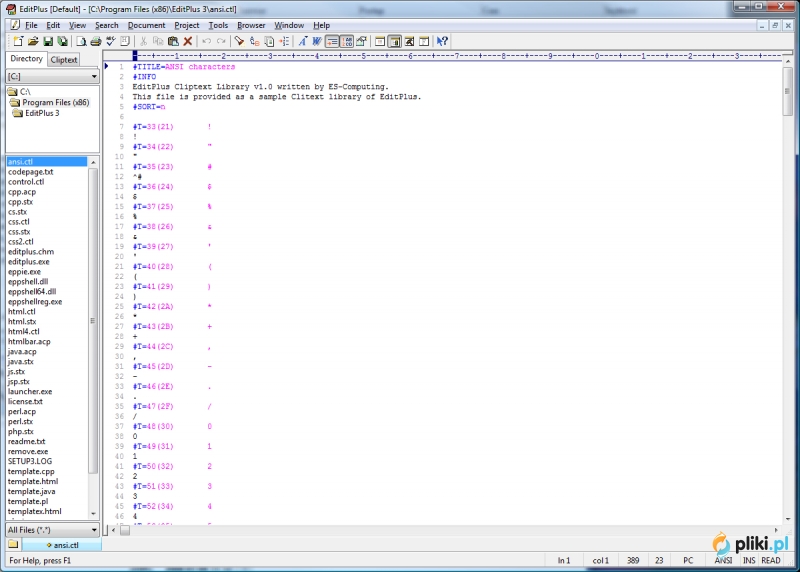
Task: Click the Print printer icon
Action: 95,41
